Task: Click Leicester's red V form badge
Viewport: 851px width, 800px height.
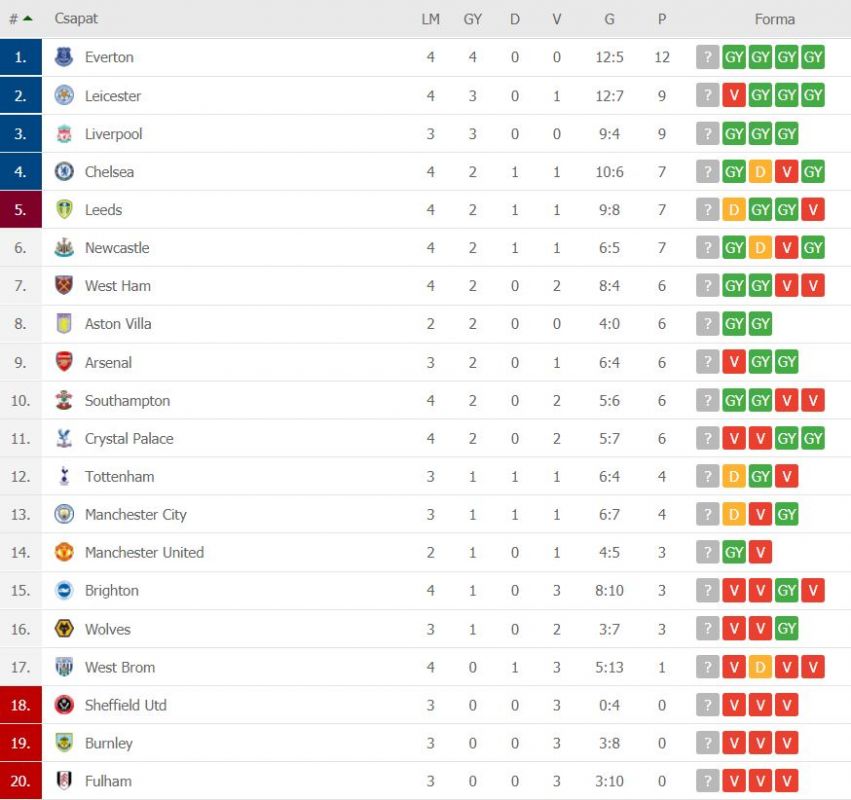Action: (x=734, y=96)
